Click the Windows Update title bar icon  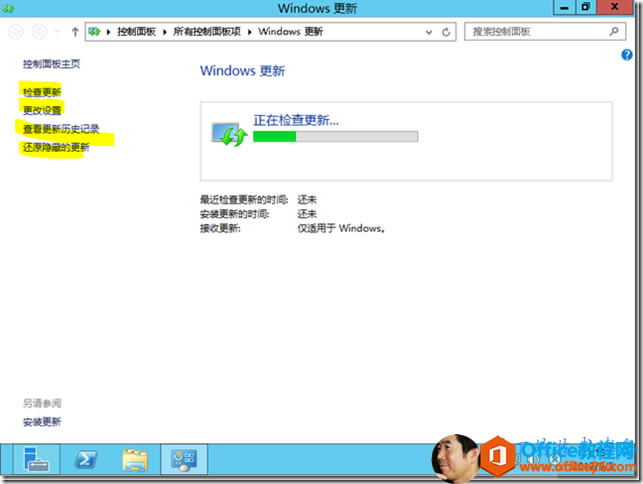(7, 8)
